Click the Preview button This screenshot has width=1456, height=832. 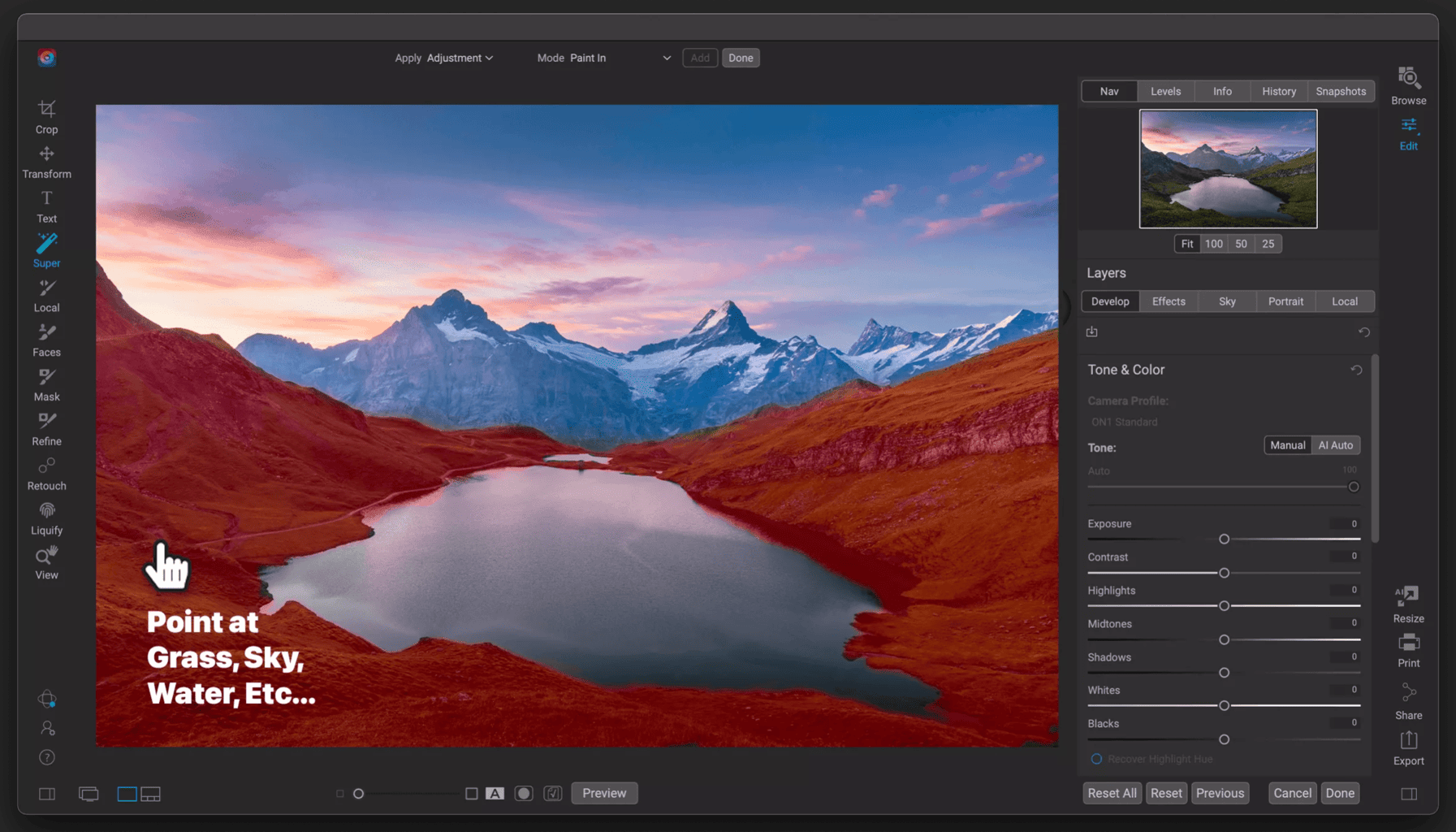coord(604,793)
